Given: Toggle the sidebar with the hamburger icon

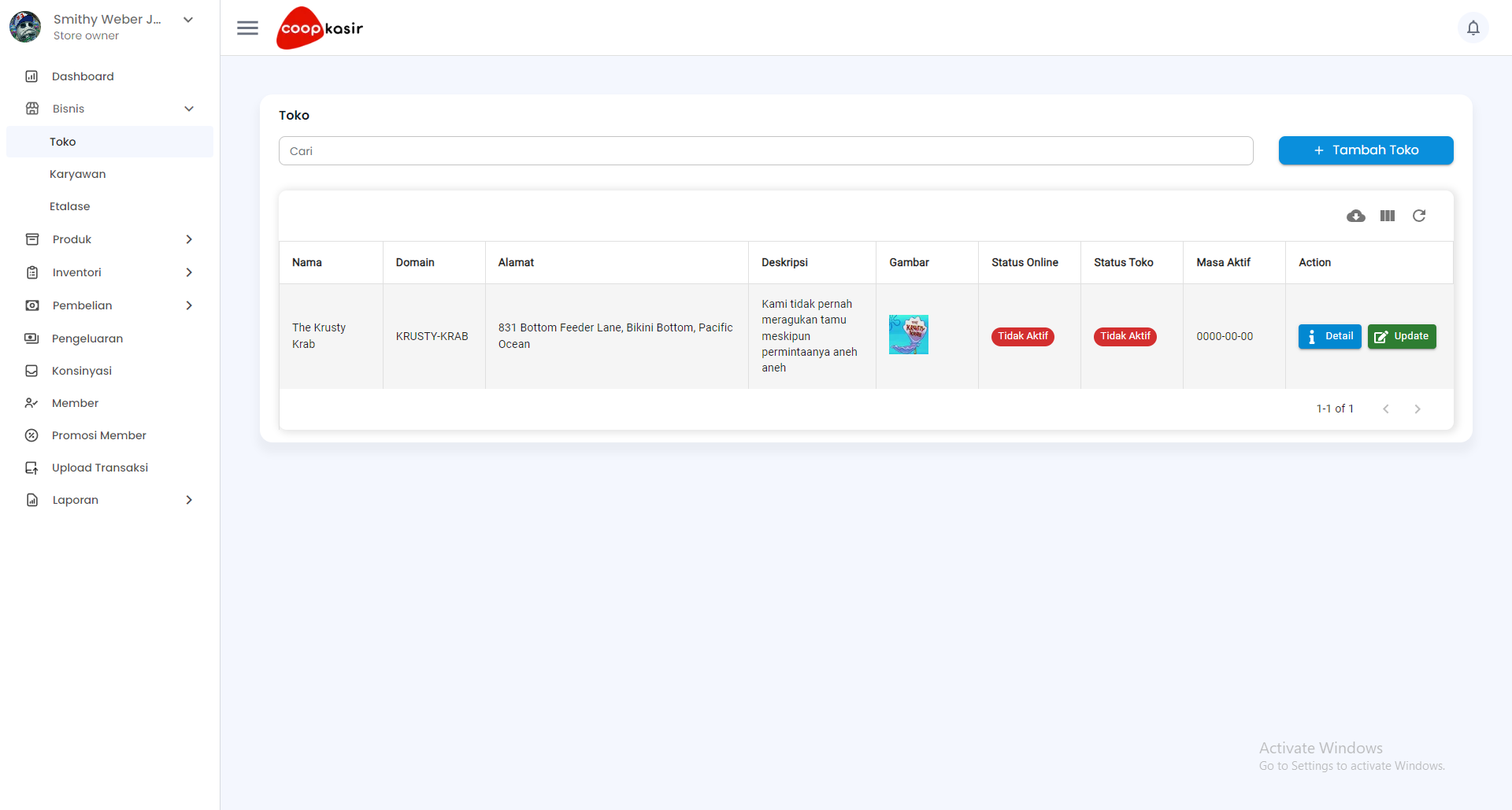Looking at the screenshot, I should click(247, 28).
